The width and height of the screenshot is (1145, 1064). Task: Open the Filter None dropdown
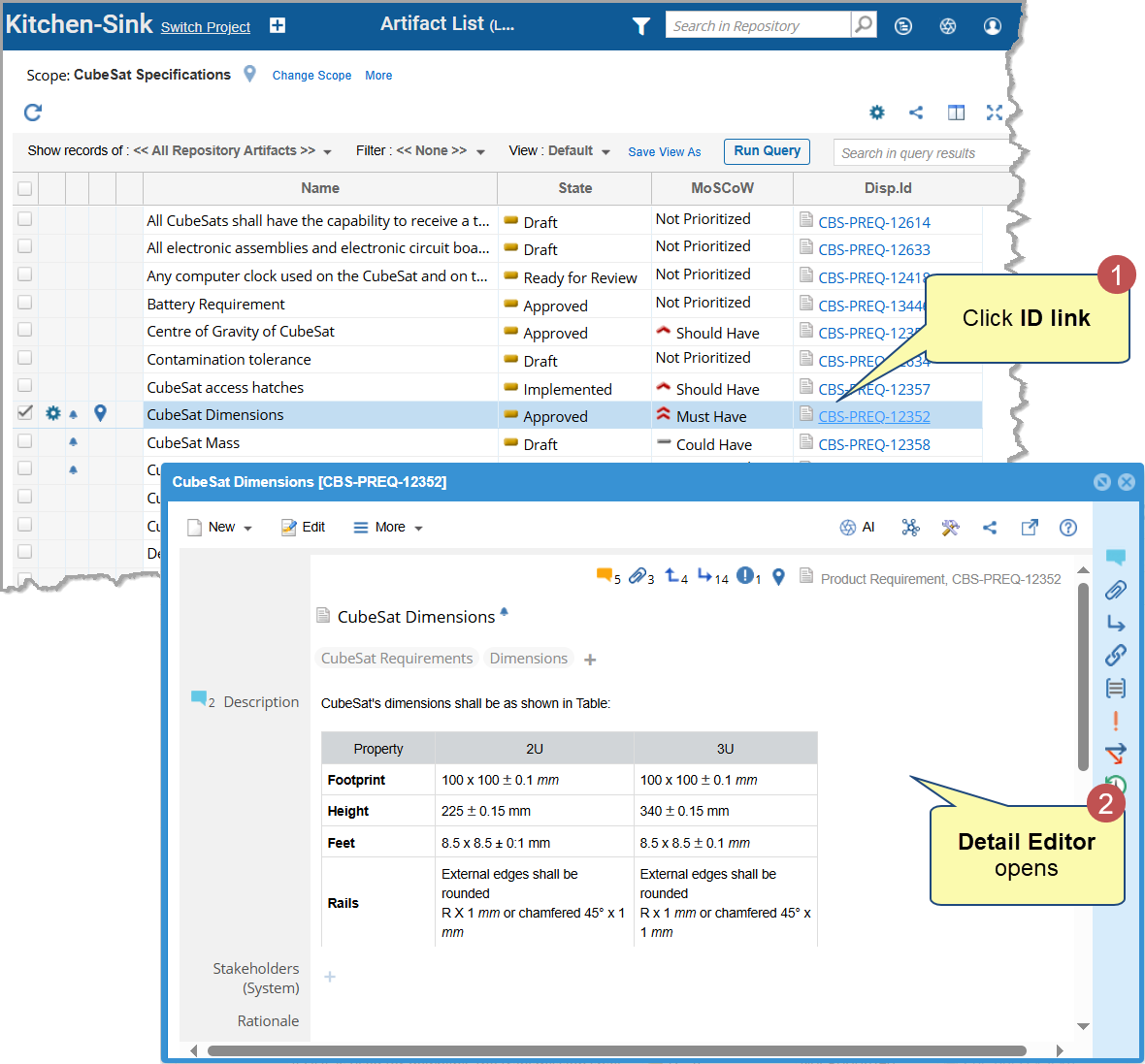point(420,151)
